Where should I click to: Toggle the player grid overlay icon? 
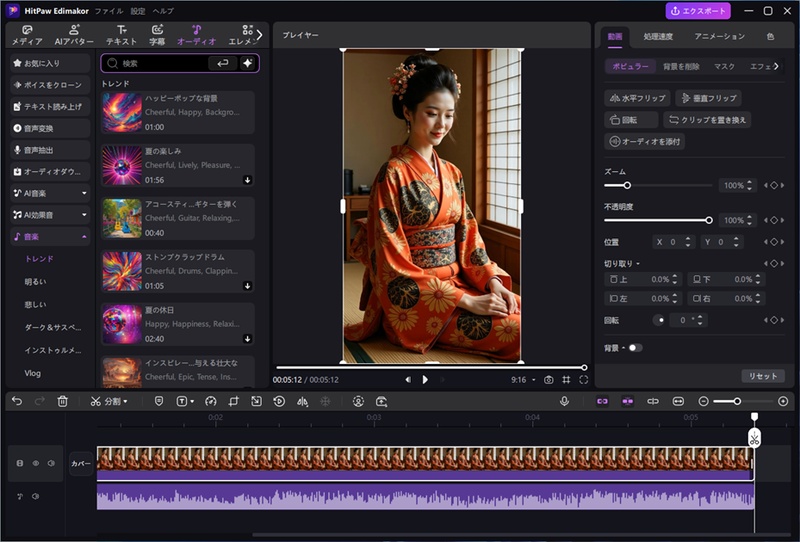566,380
